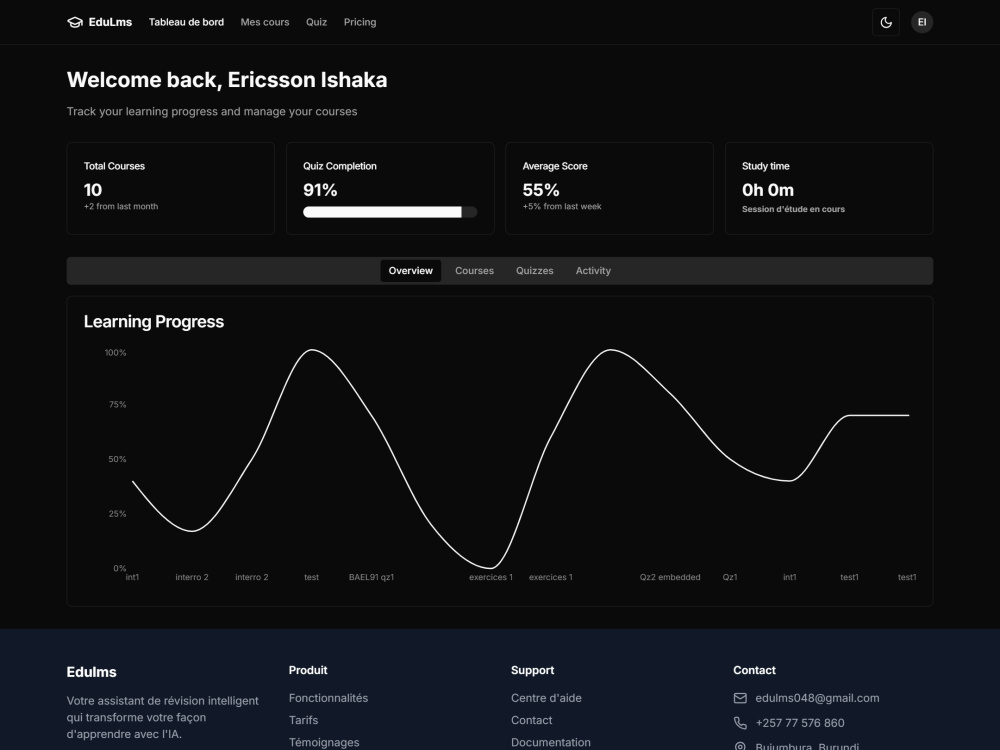Click the Quiz Completion 91% value
The width and height of the screenshot is (1000, 750).
point(320,190)
